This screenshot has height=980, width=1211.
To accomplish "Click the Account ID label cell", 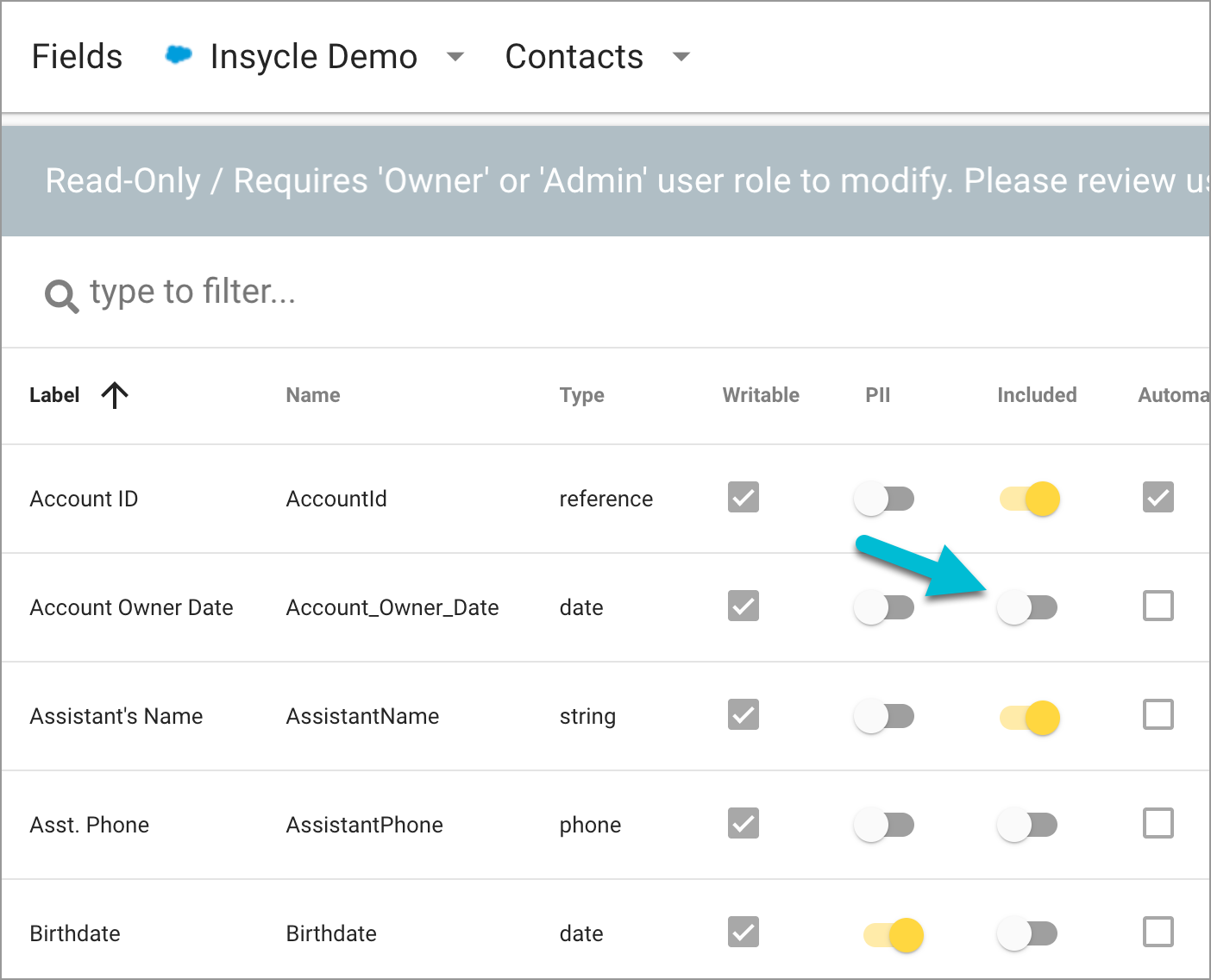I will [84, 499].
